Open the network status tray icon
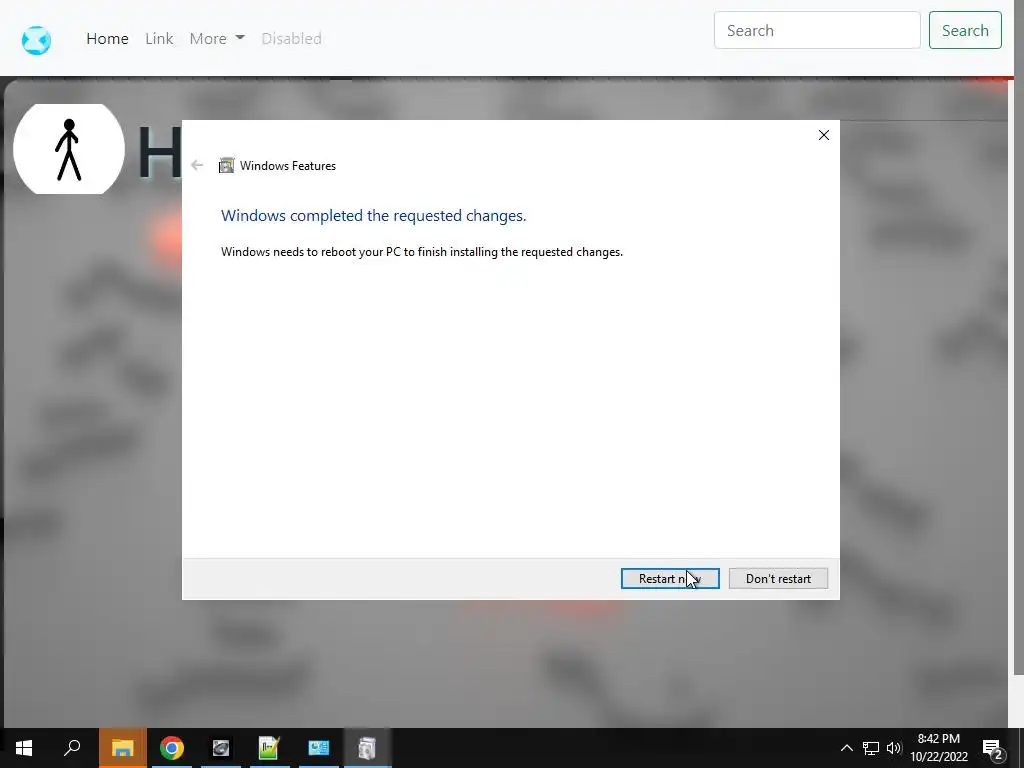The height and width of the screenshot is (768, 1024). tap(871, 748)
